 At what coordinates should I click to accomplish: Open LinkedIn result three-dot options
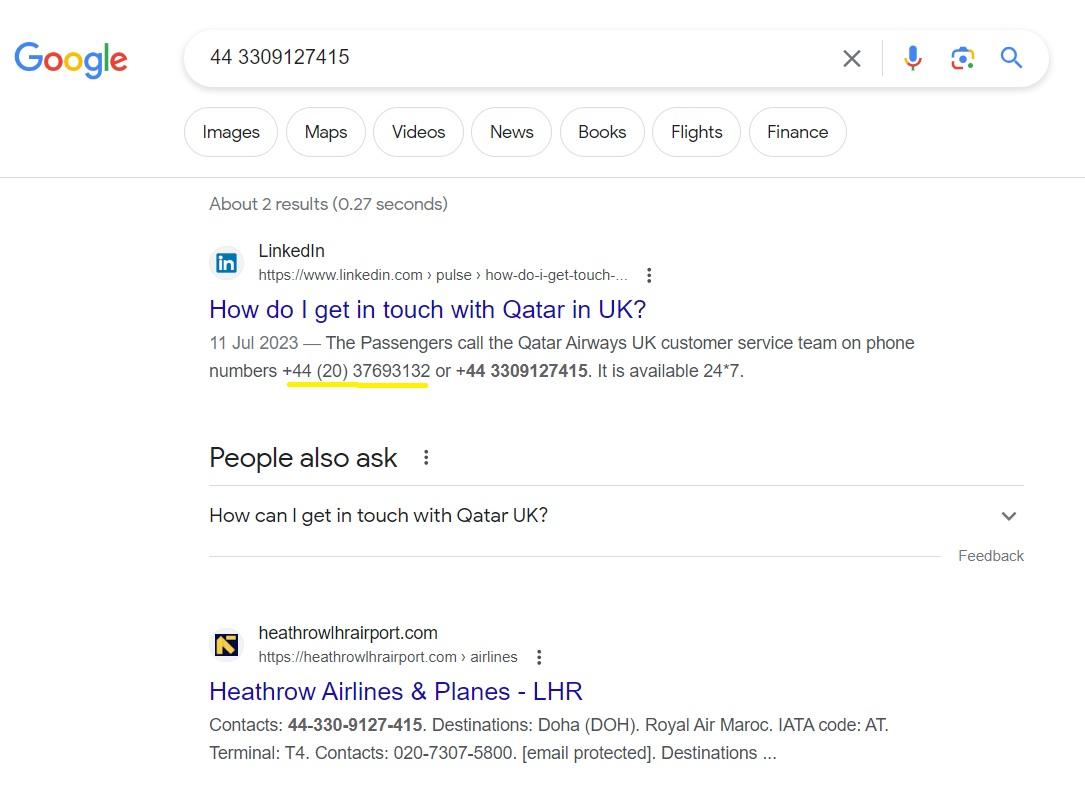point(648,275)
